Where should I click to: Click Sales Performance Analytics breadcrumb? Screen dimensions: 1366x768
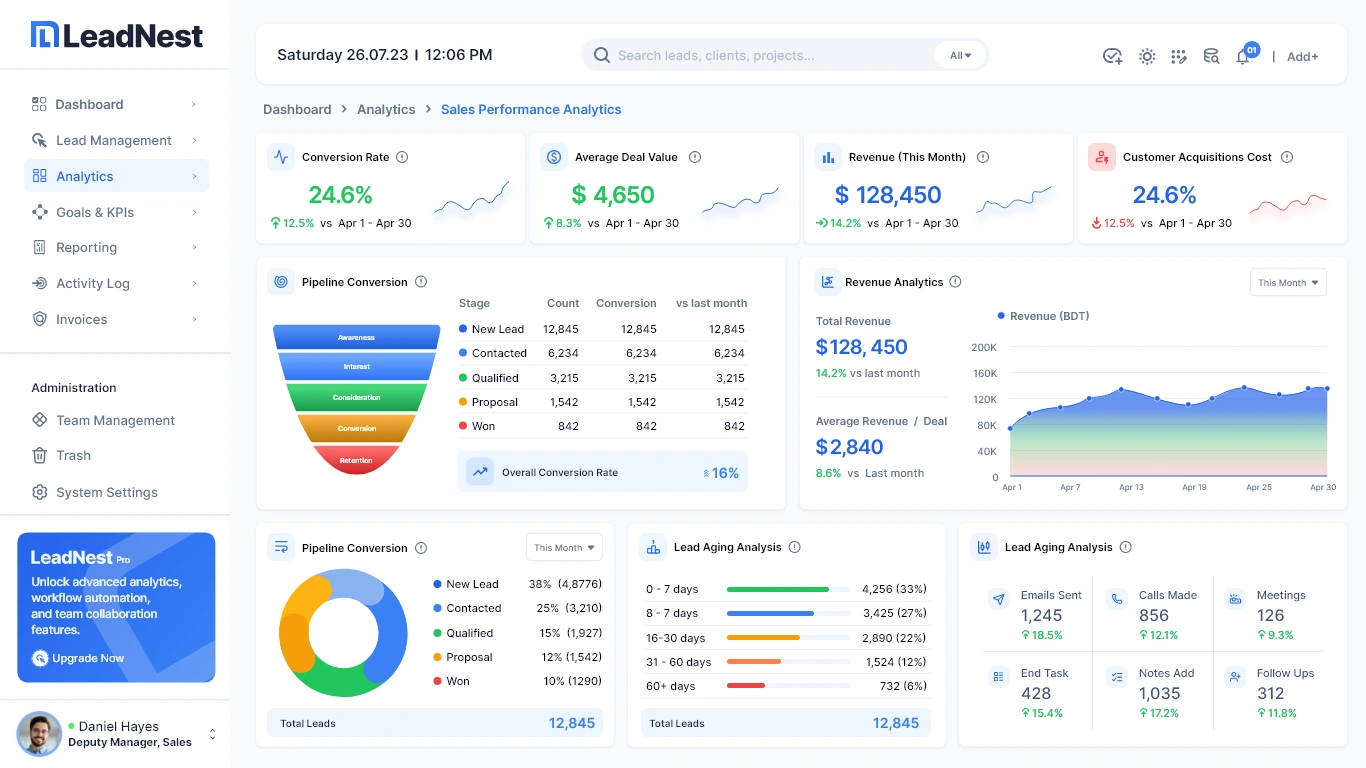(531, 109)
